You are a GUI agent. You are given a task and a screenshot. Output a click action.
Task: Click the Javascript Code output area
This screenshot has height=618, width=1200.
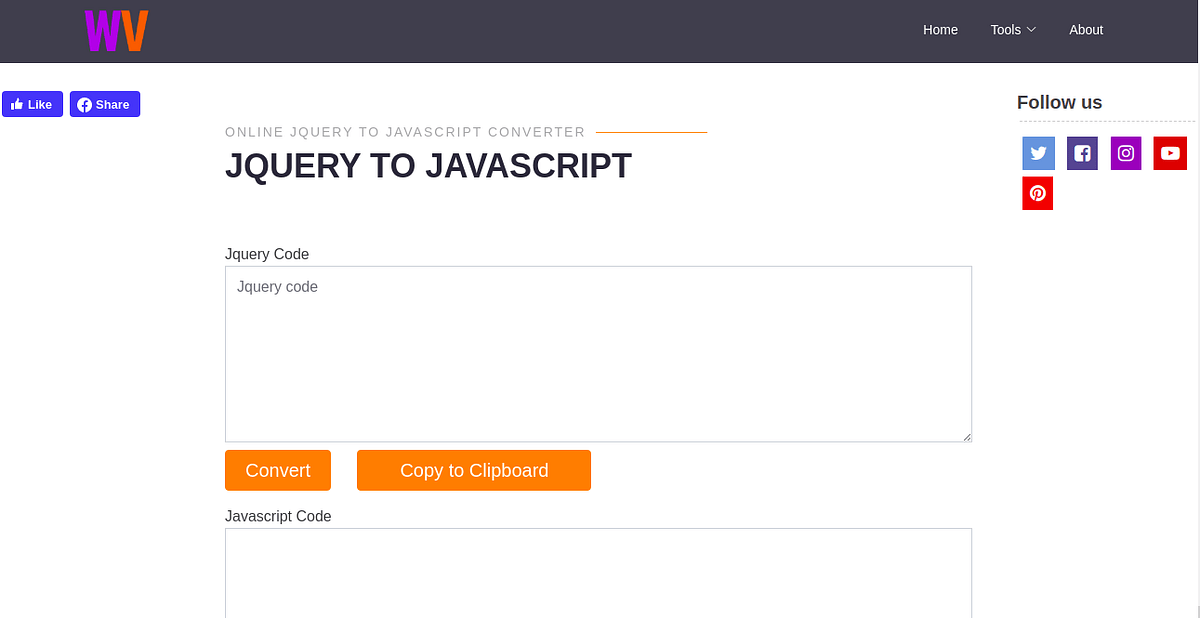(598, 575)
